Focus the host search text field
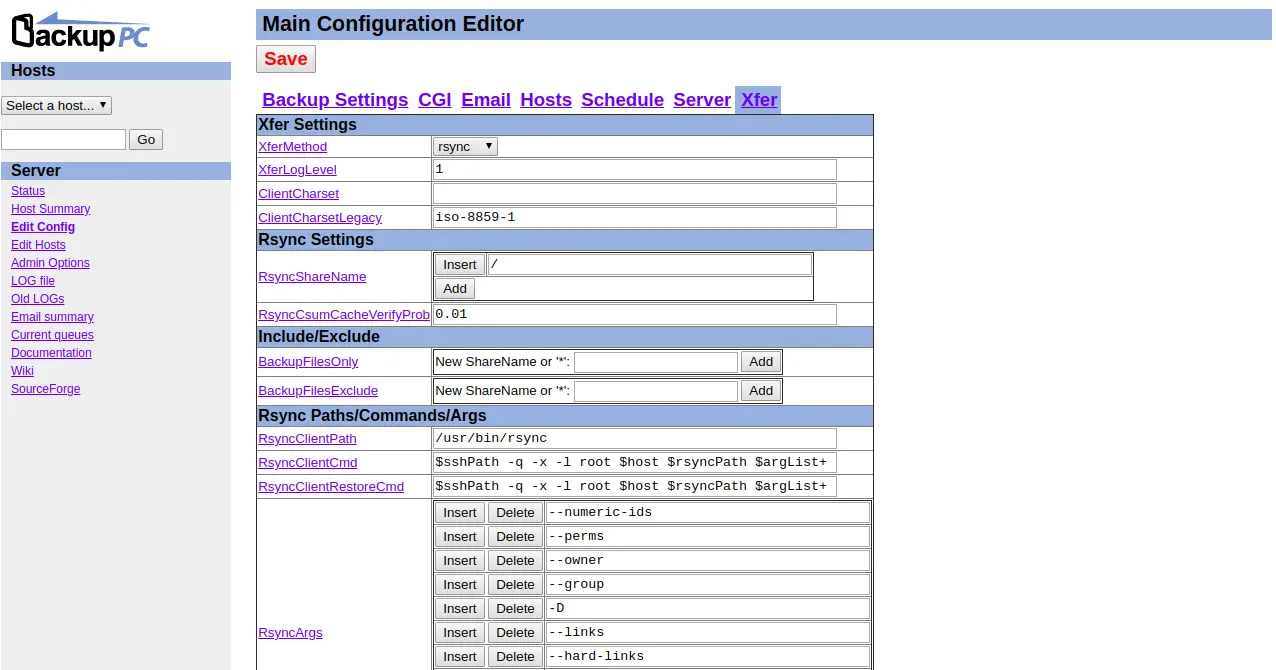This screenshot has width=1276, height=670. click(x=64, y=140)
